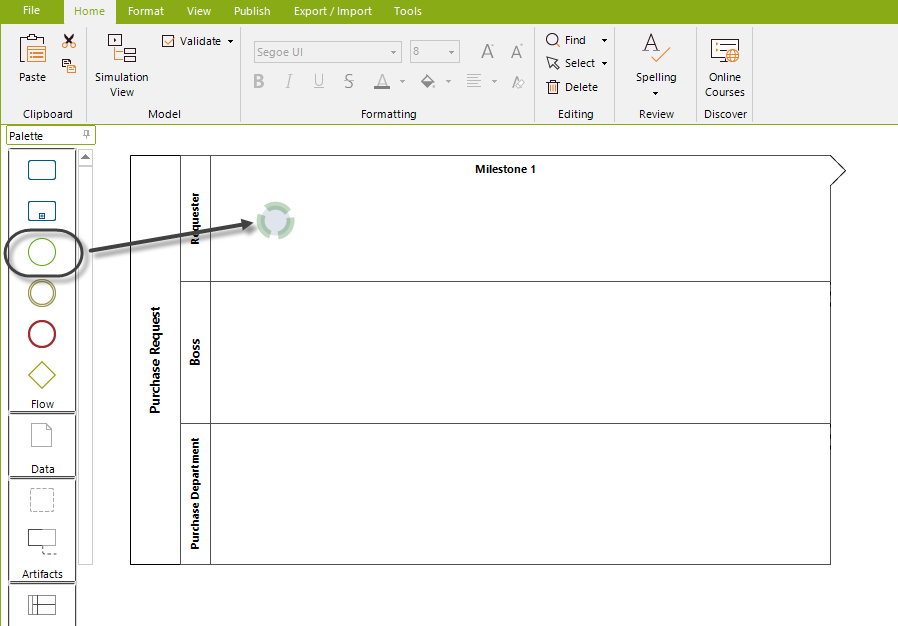
Task: Click the Bold formatting icon
Action: (x=259, y=81)
